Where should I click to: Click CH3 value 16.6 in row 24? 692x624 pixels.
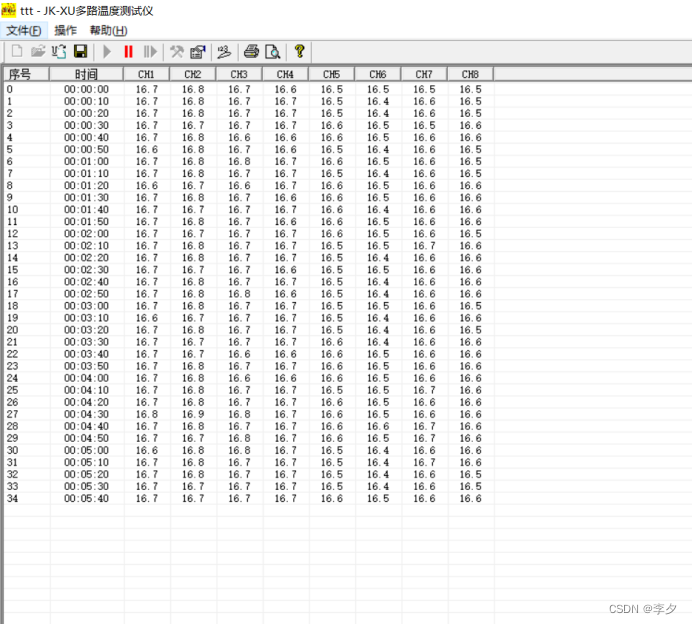point(239,378)
